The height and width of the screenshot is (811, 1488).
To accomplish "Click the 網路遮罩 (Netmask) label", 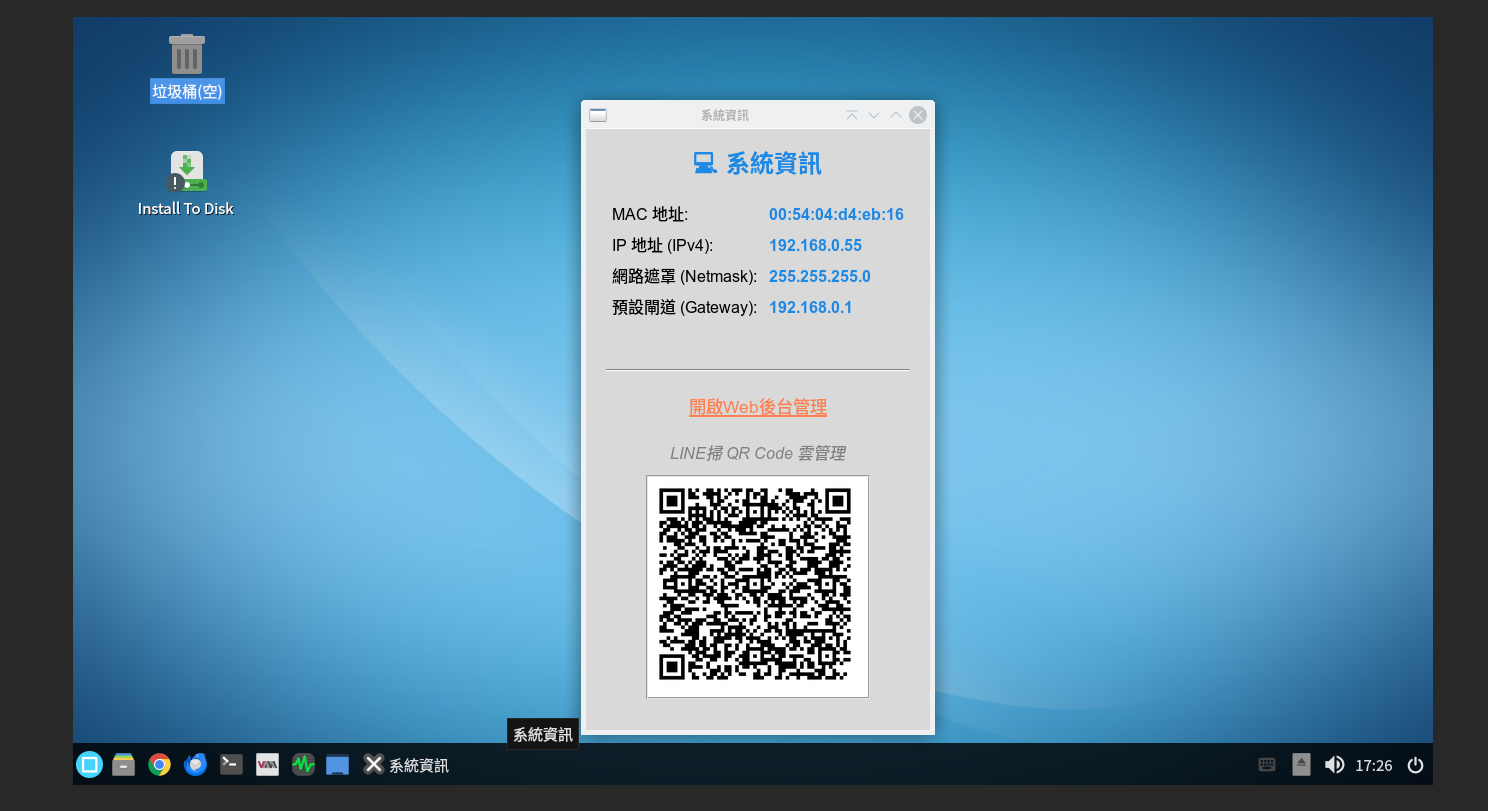I will pos(685,276).
